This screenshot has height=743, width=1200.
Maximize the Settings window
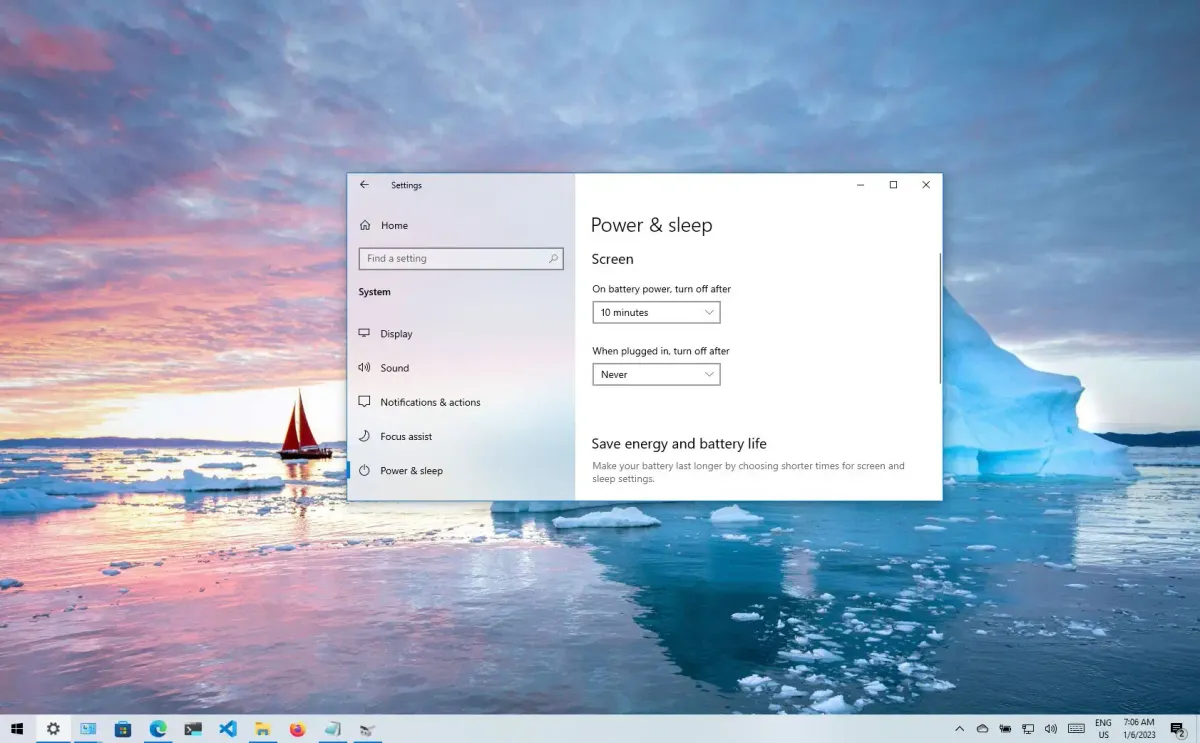[893, 185]
